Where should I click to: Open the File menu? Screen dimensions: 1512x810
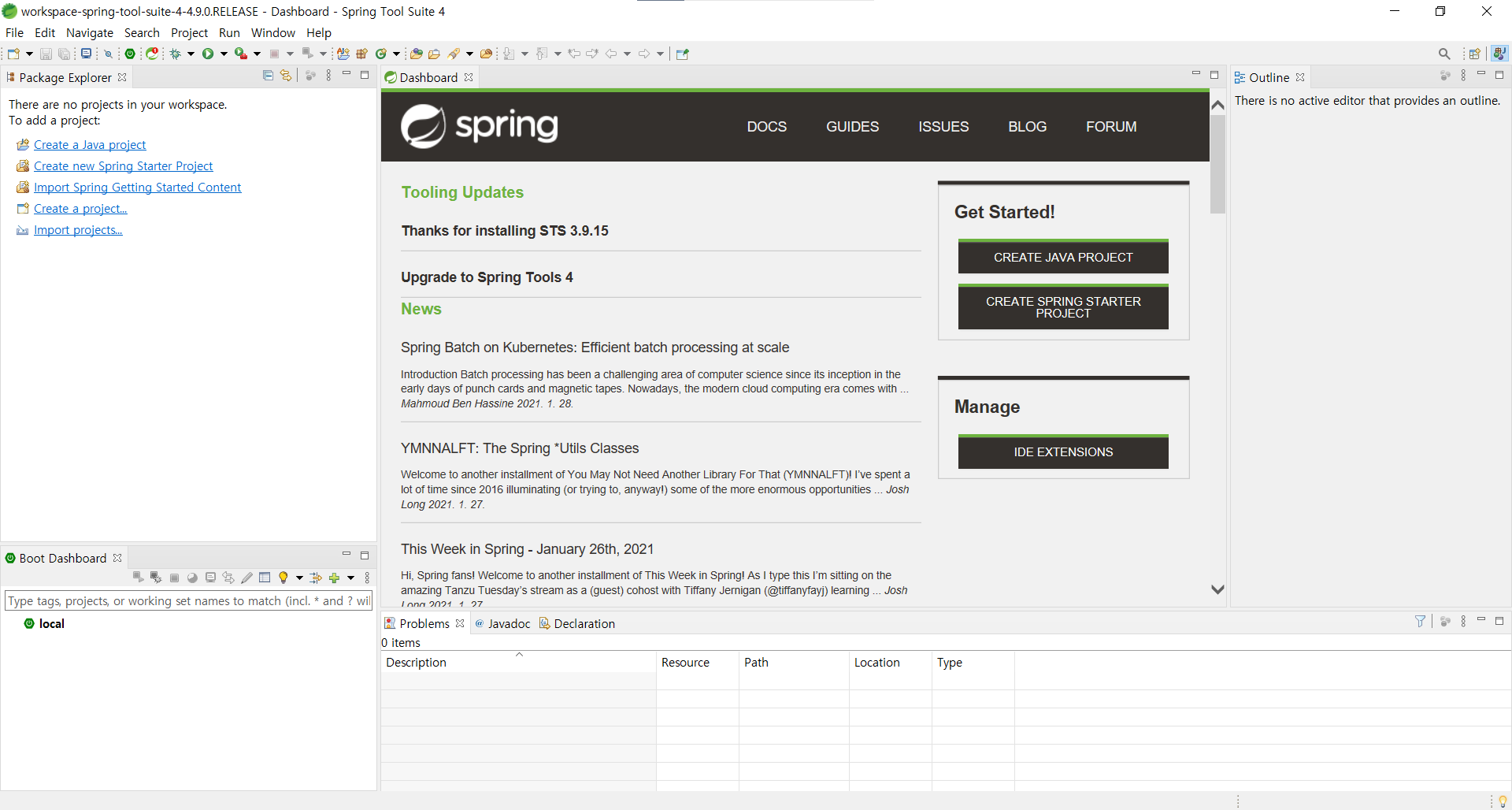pos(14,32)
